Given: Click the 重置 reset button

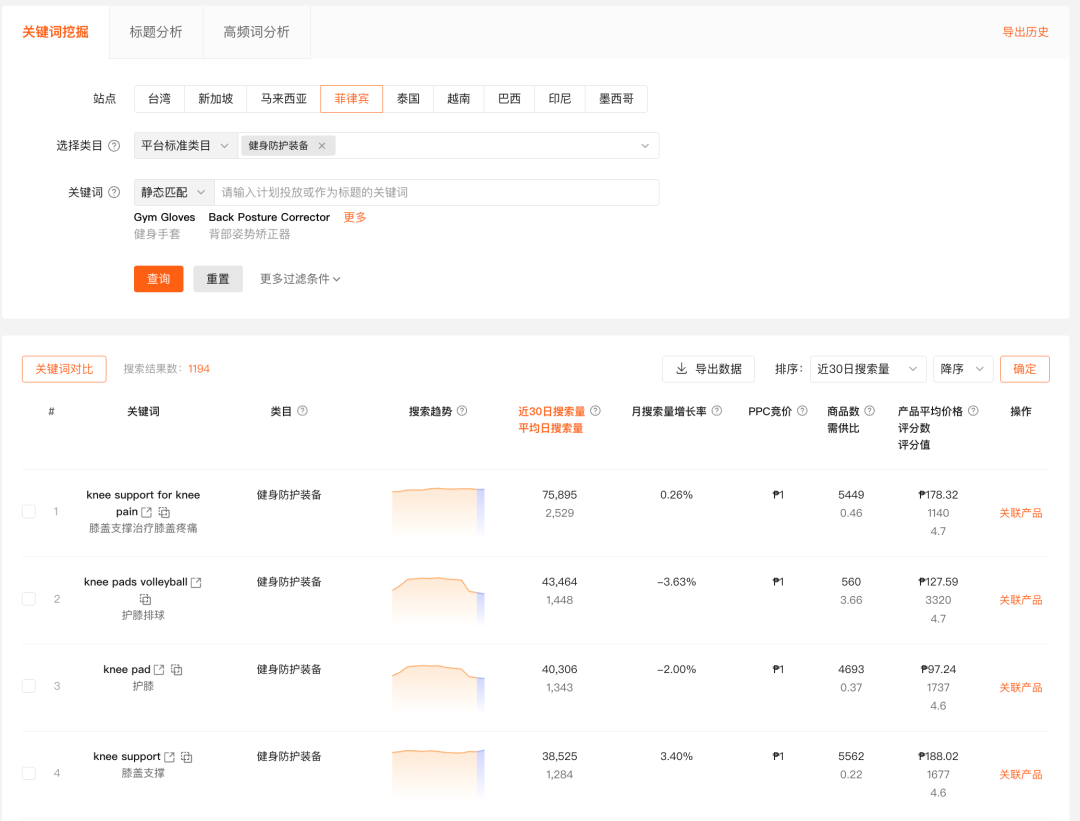Looking at the screenshot, I should tap(218, 279).
